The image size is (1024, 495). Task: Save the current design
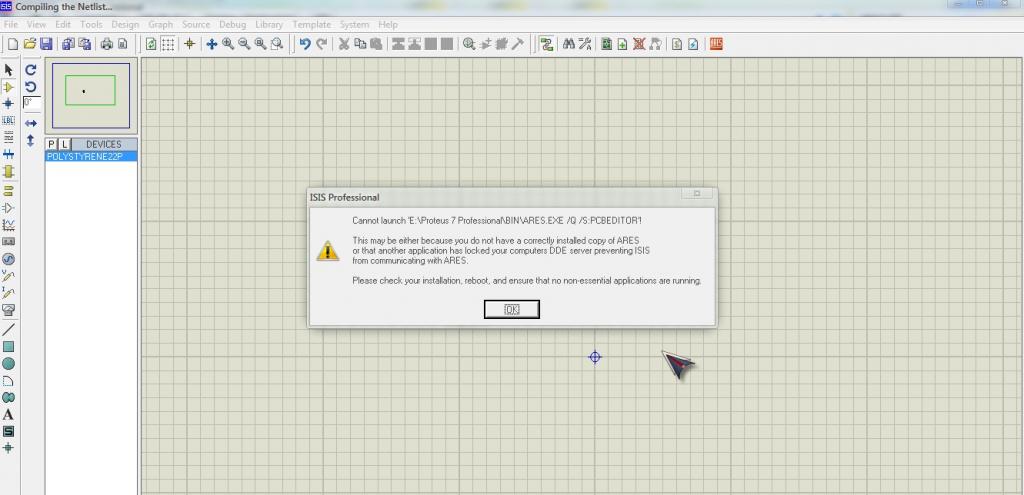coord(46,44)
